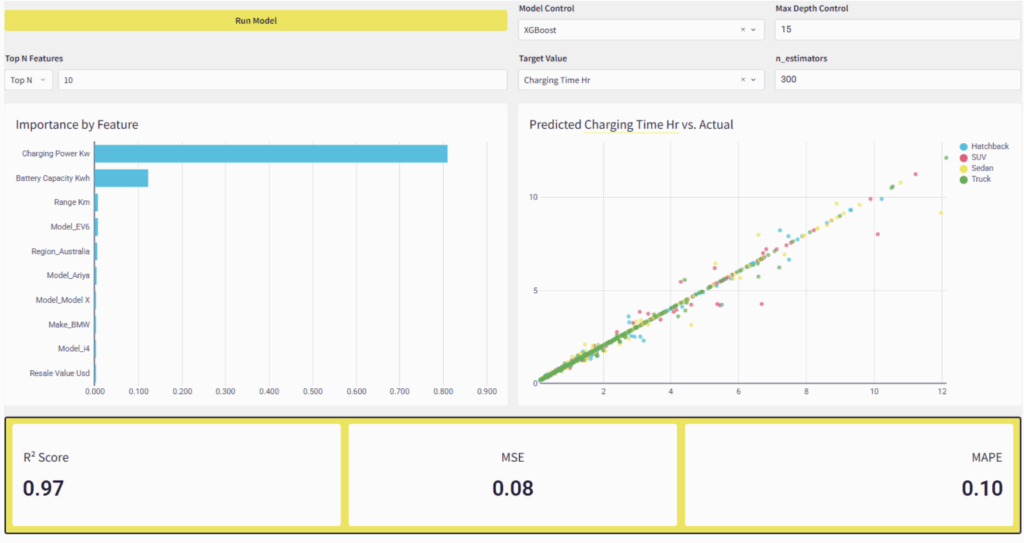Screen dimensions: 1024x543
Task: Click the MAPE metric card
Action: point(850,474)
